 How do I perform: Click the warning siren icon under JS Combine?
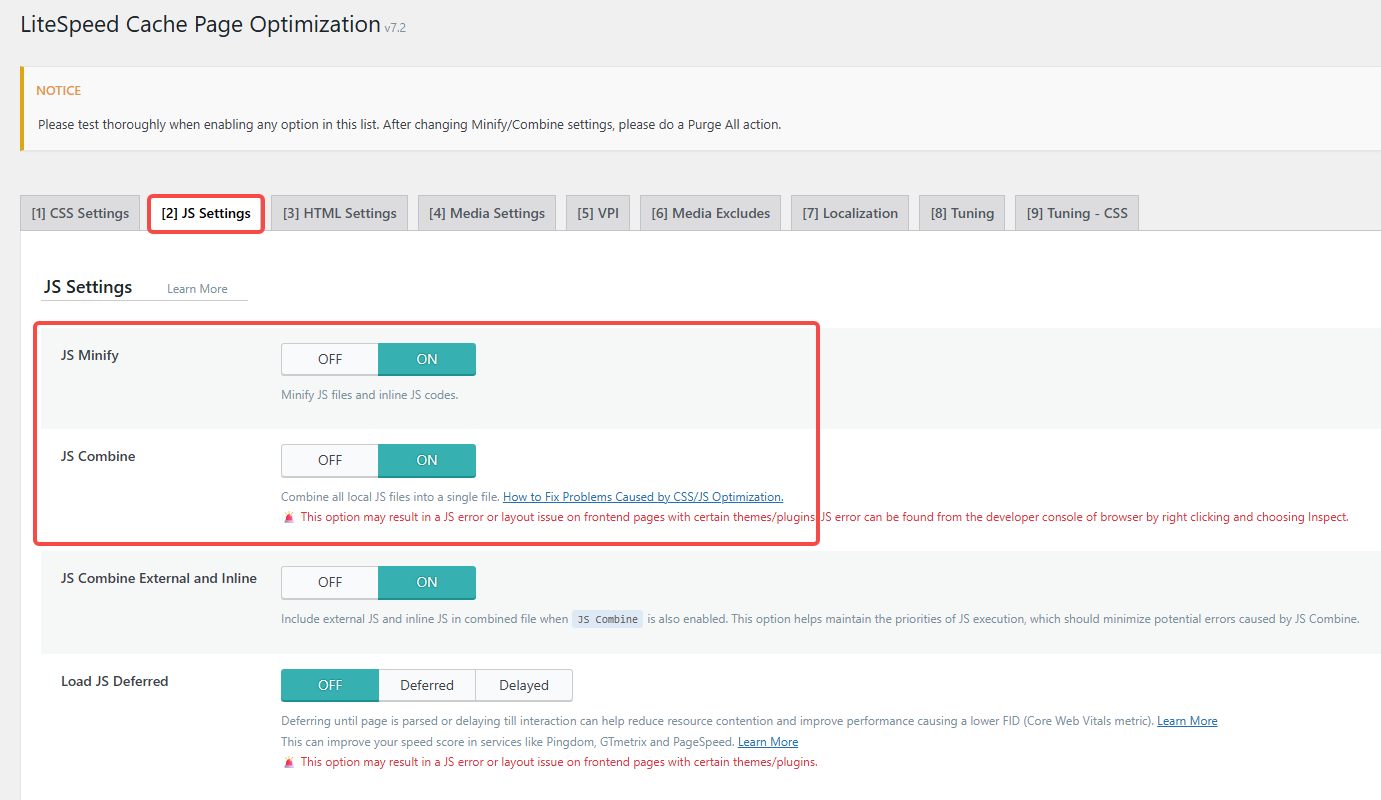coord(289,518)
